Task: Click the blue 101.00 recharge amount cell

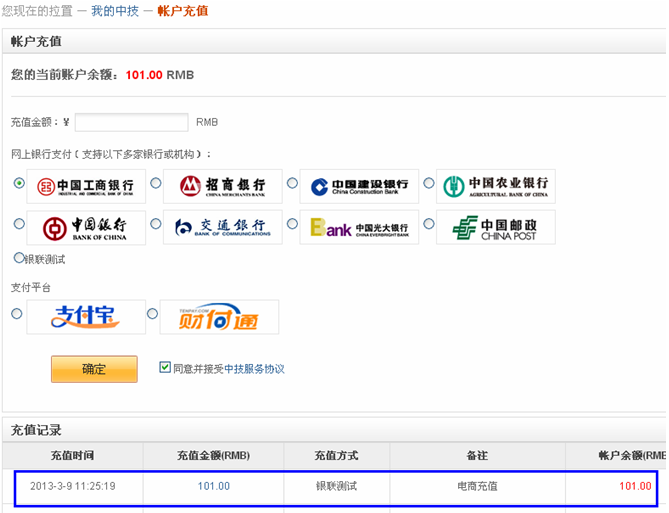Action: pyautogui.click(x=214, y=486)
